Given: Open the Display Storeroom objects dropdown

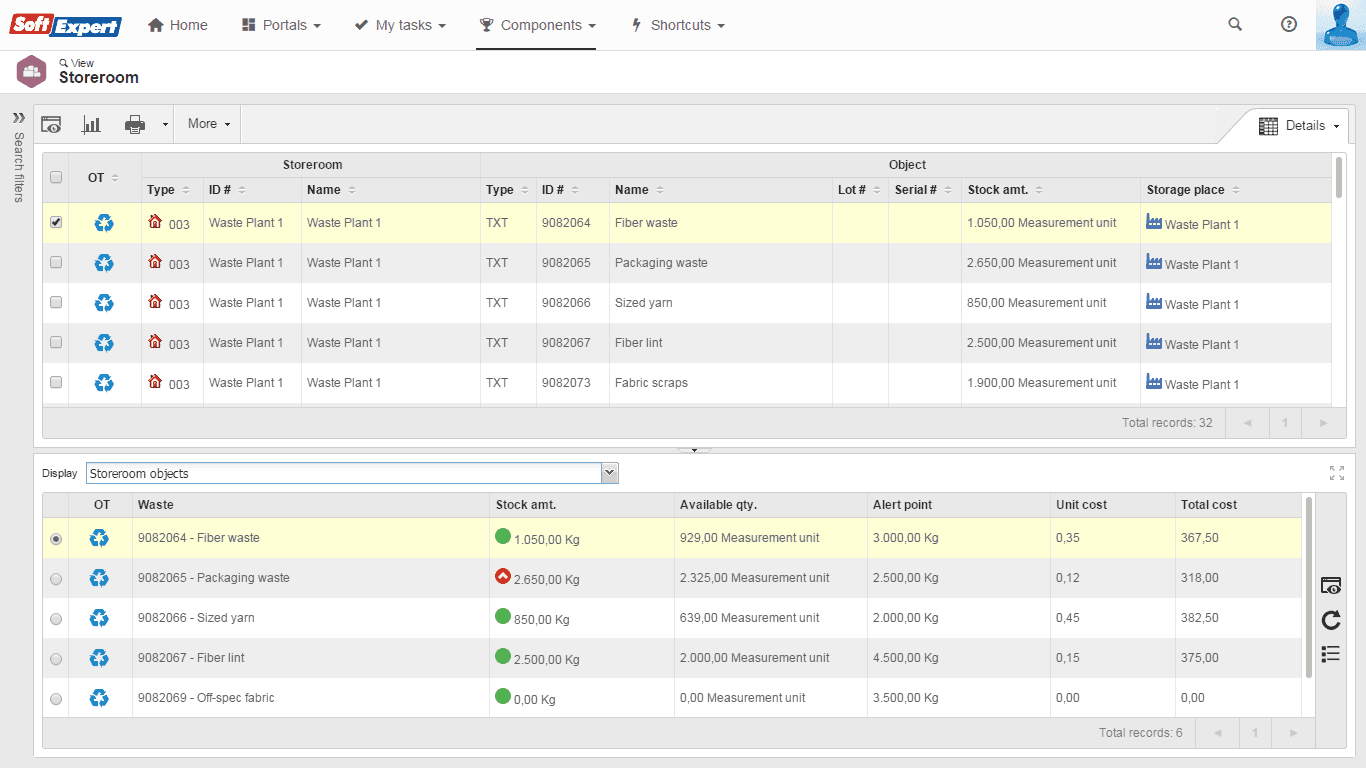Looking at the screenshot, I should (352, 473).
